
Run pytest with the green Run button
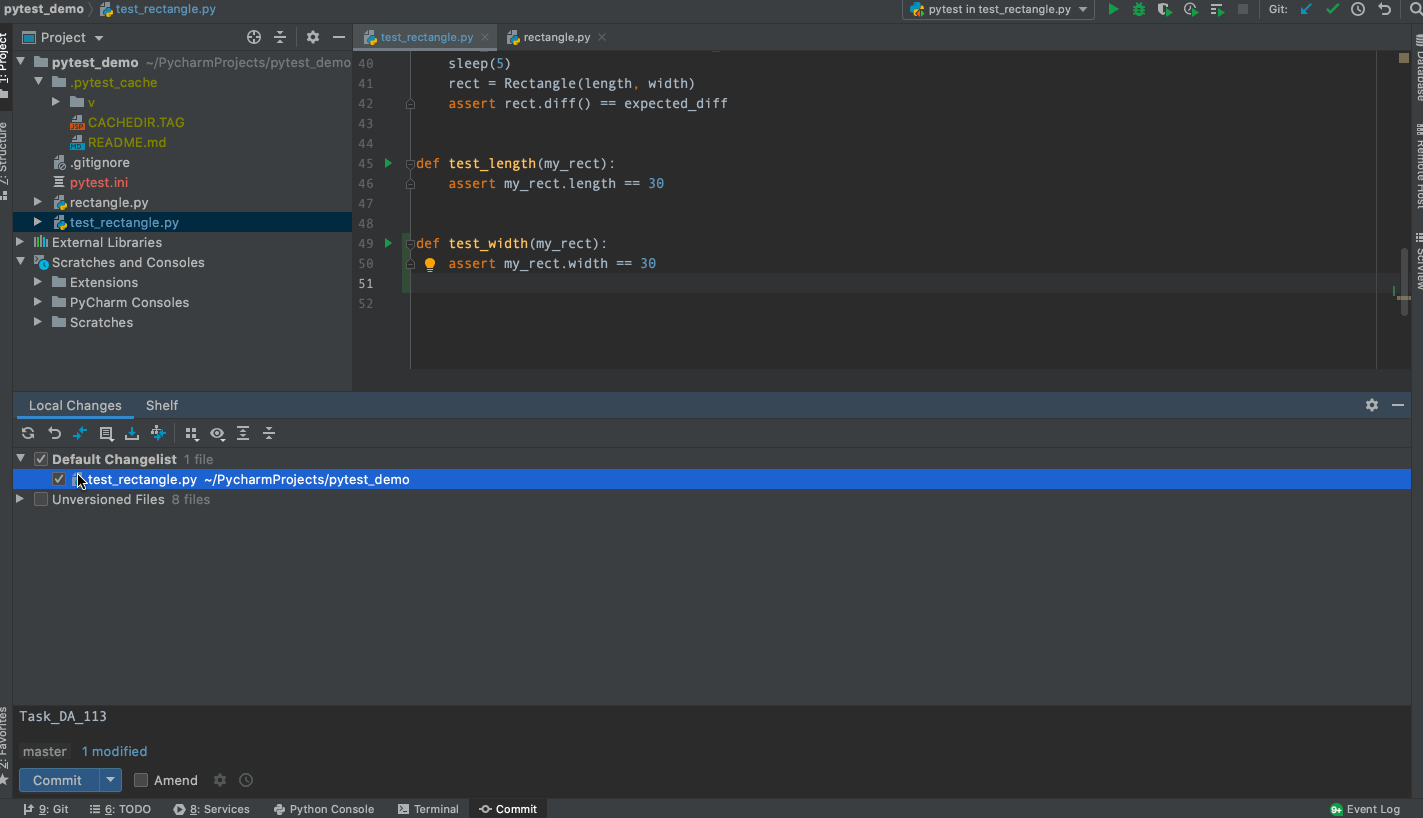pyautogui.click(x=1113, y=9)
